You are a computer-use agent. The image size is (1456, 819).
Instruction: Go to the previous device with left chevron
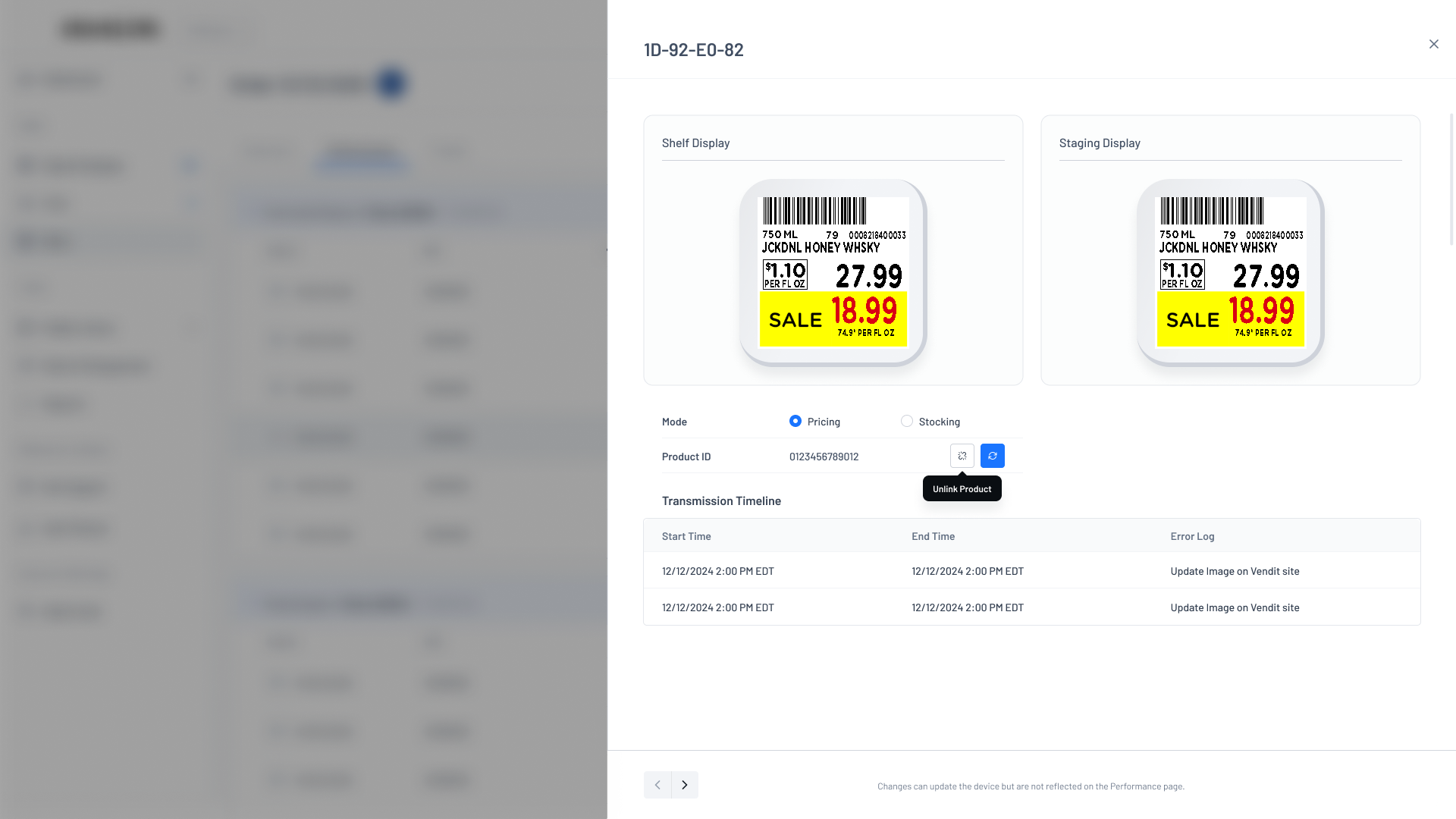tap(657, 785)
